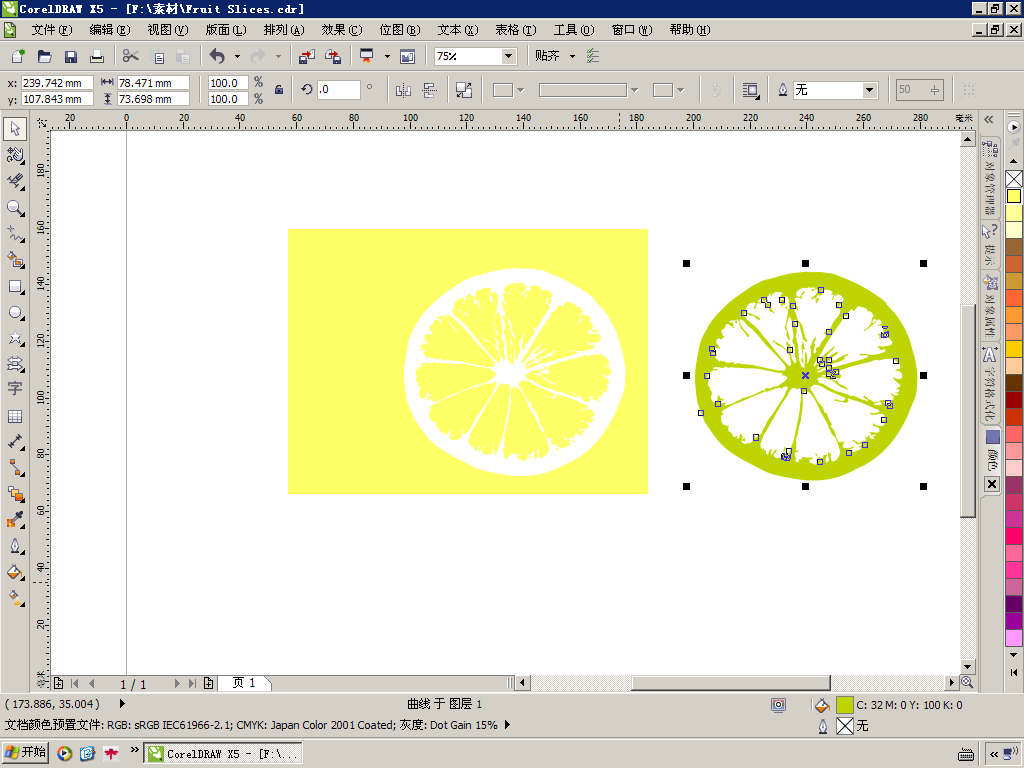Mirror selection vertically
Image resolution: width=1024 pixels, height=768 pixels.
(429, 90)
